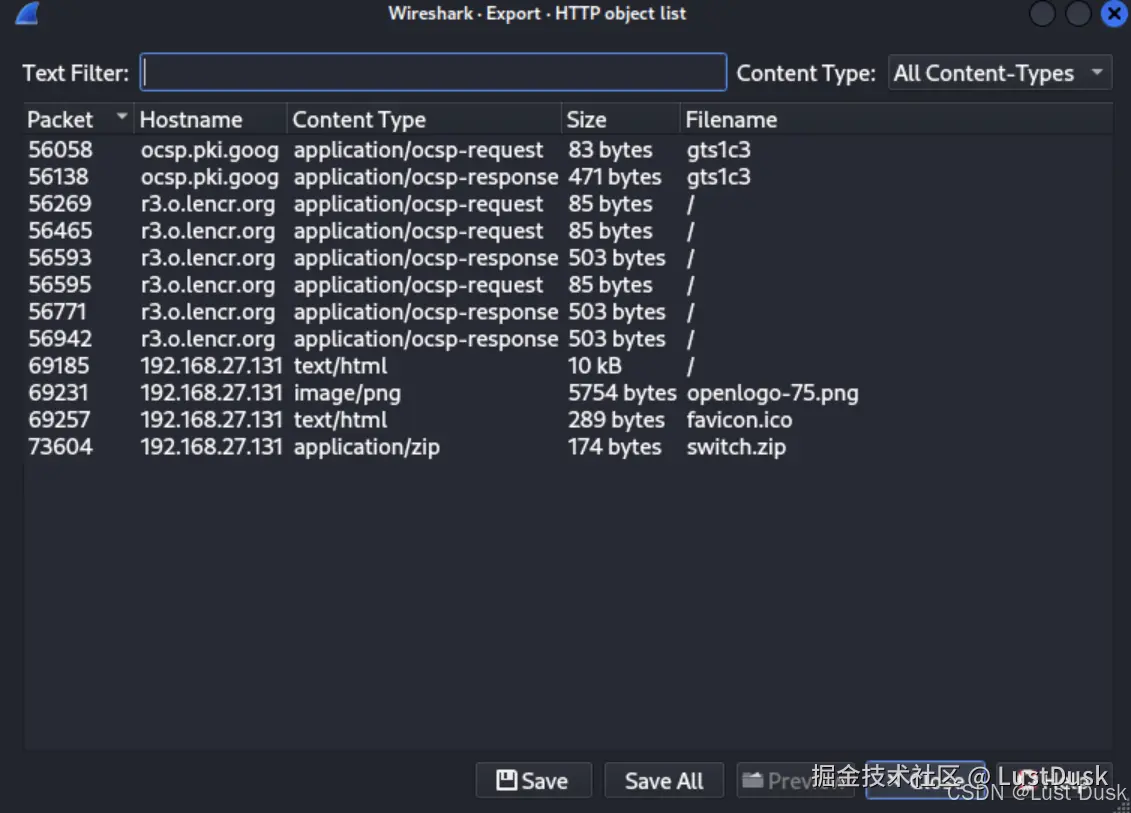Sort by the Content Type column header
1131x813 pixels.
423,119
